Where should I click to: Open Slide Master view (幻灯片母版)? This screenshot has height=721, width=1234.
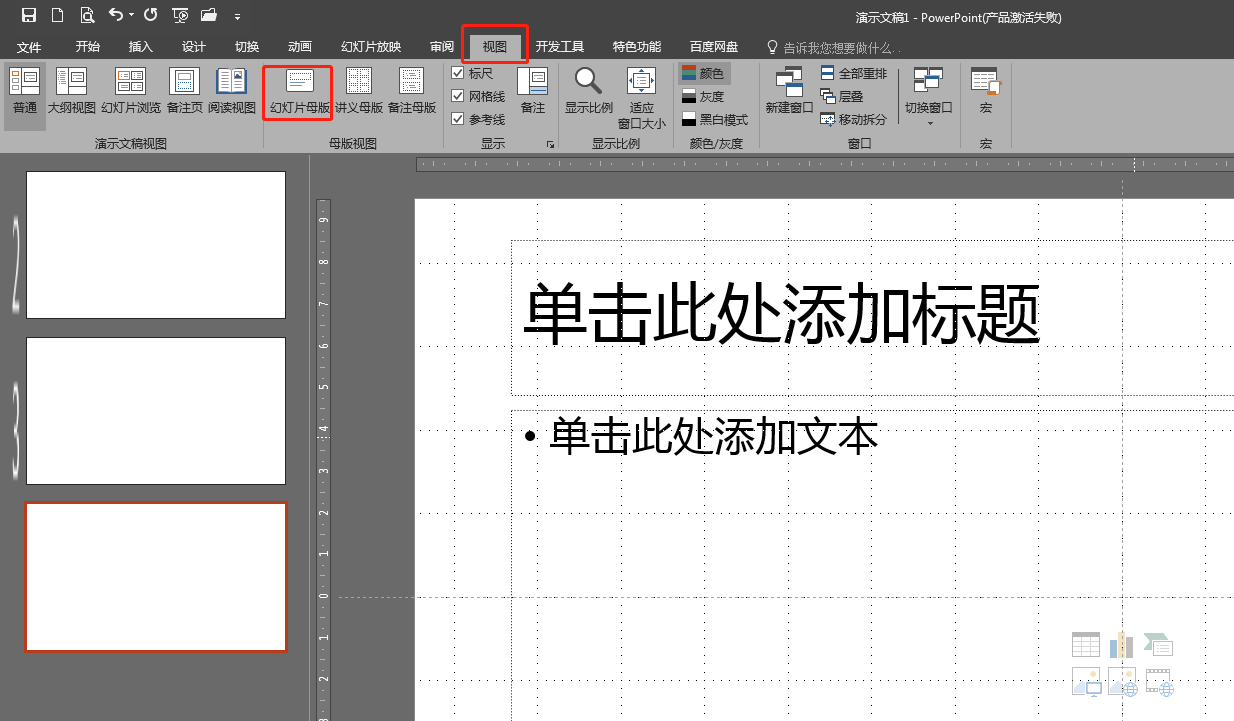(296, 92)
